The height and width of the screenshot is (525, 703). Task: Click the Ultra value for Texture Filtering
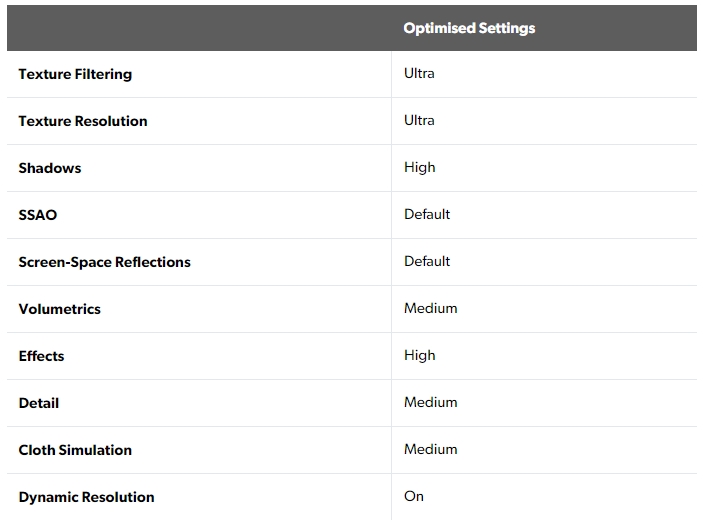(x=419, y=73)
